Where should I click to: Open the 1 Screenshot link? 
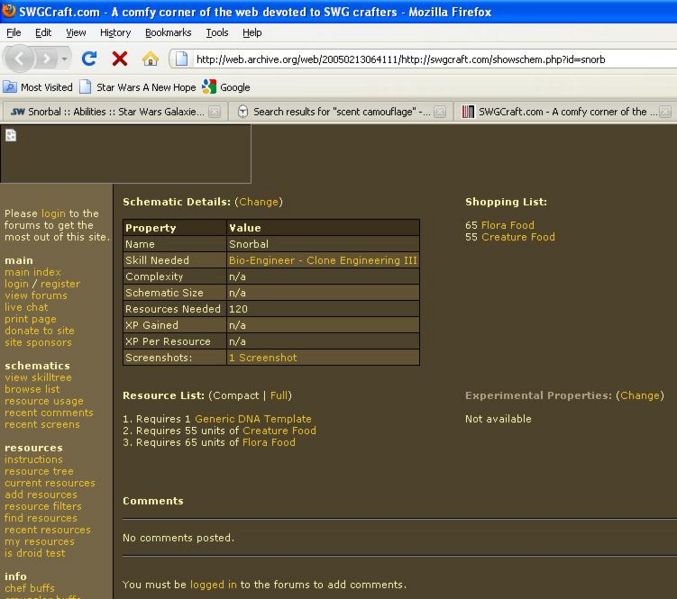pos(263,357)
